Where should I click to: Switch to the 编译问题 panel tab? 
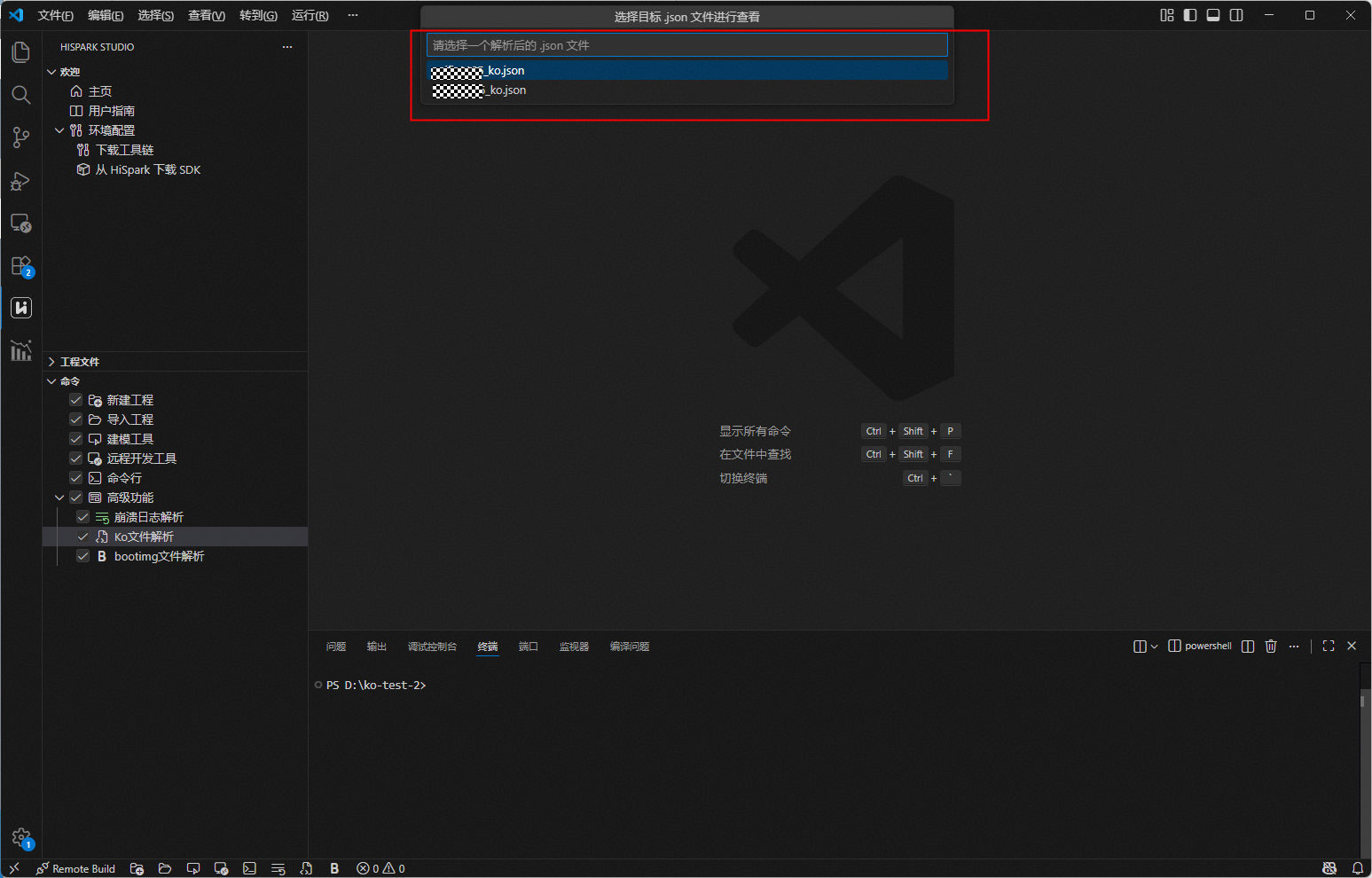click(630, 647)
